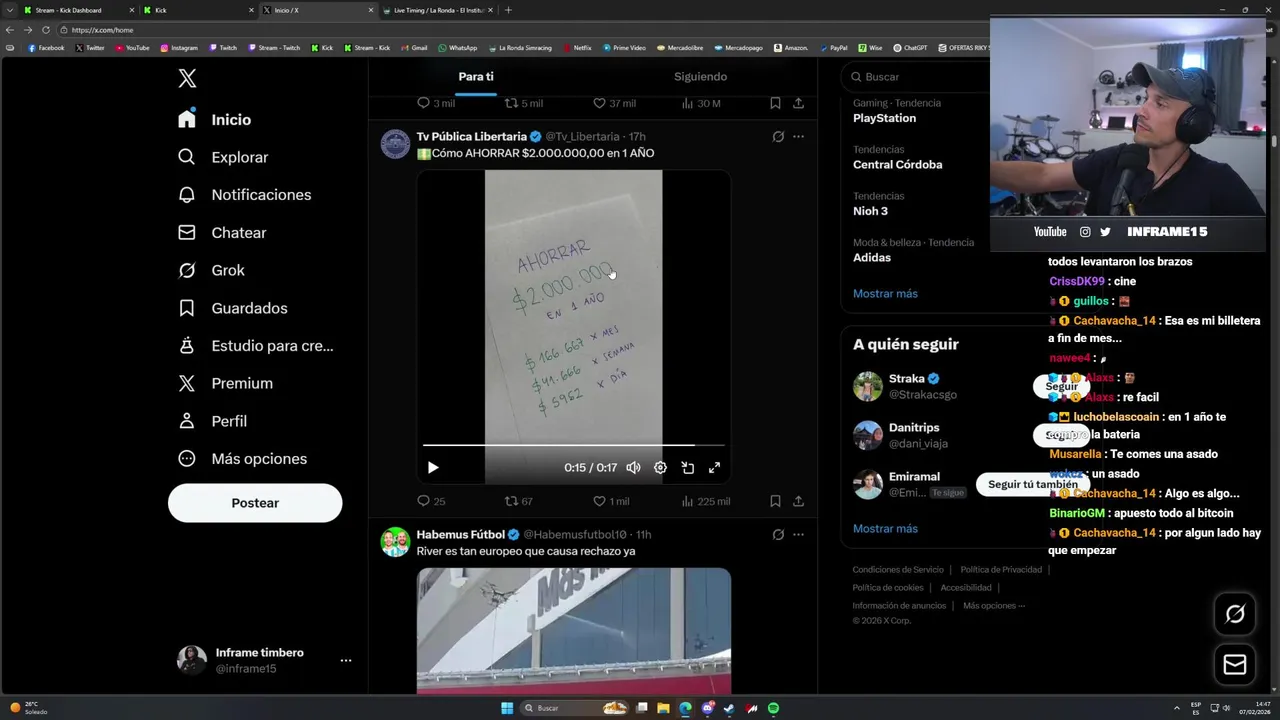The width and height of the screenshot is (1280, 720).
Task: Open Inicio home in sidebar
Action: 216,119
